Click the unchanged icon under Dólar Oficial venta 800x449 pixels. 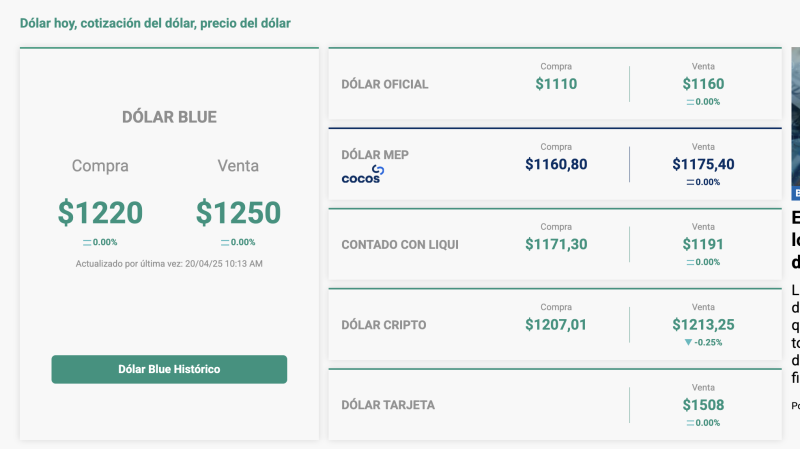pyautogui.click(x=690, y=102)
